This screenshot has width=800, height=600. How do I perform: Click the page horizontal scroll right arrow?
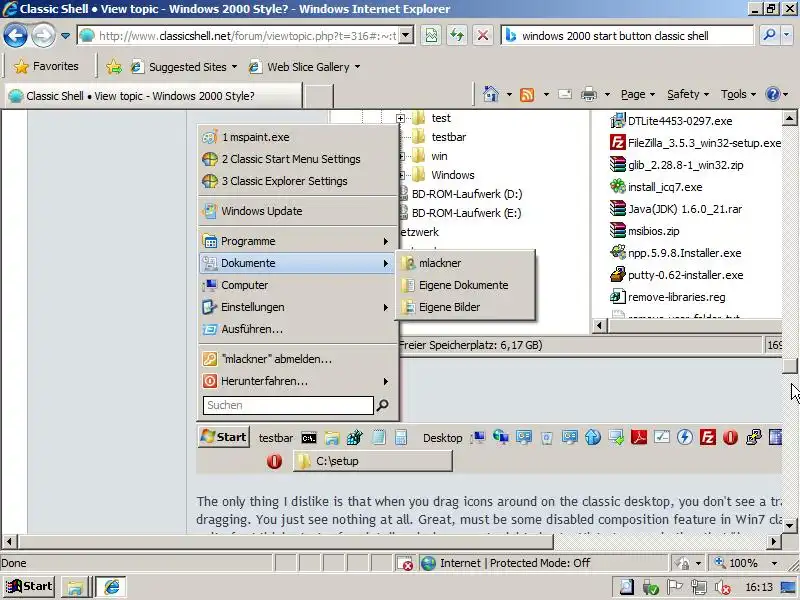(773, 541)
